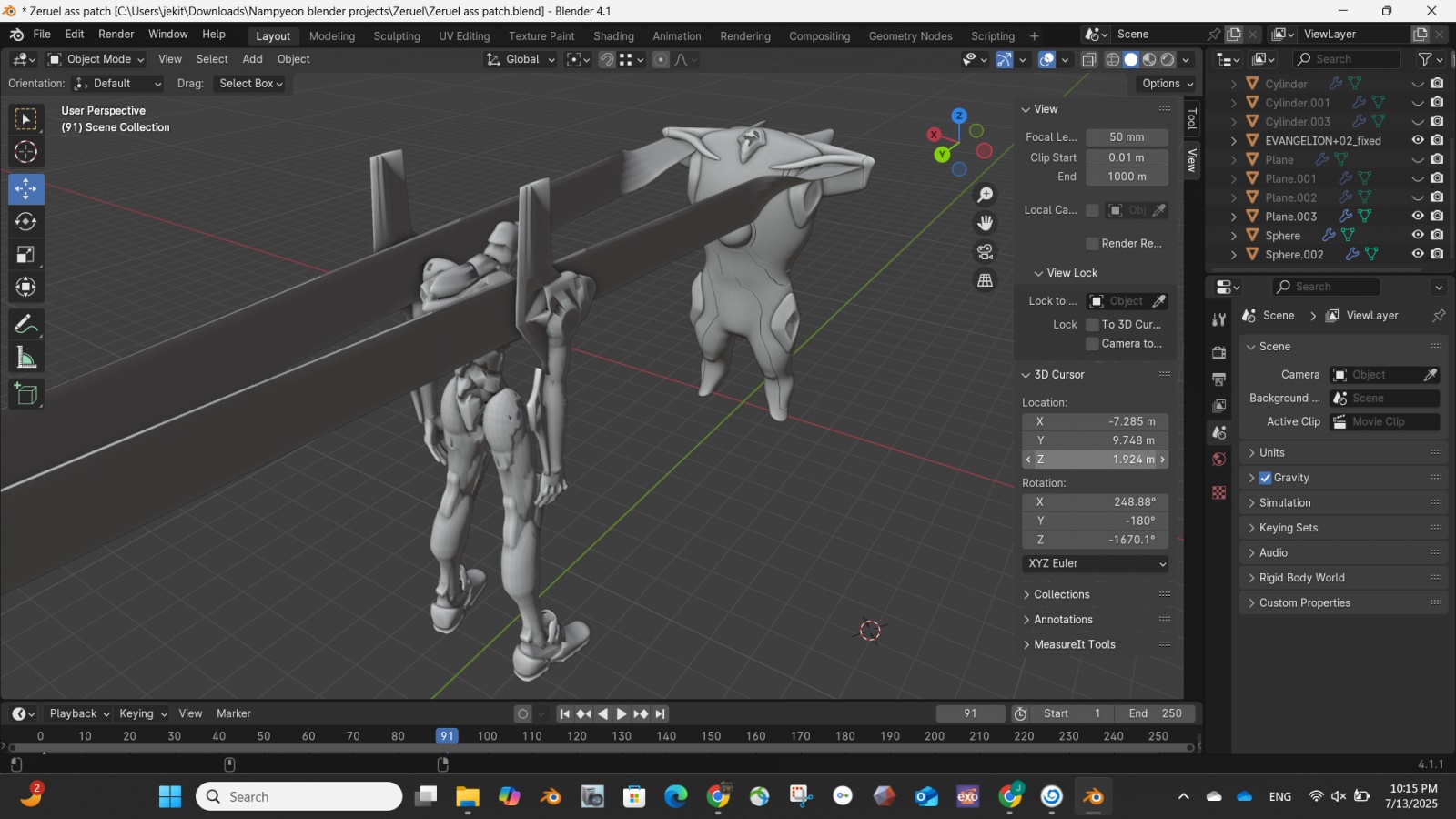Click the Options button in viewport header
This screenshot has width=1456, height=819.
(1167, 84)
